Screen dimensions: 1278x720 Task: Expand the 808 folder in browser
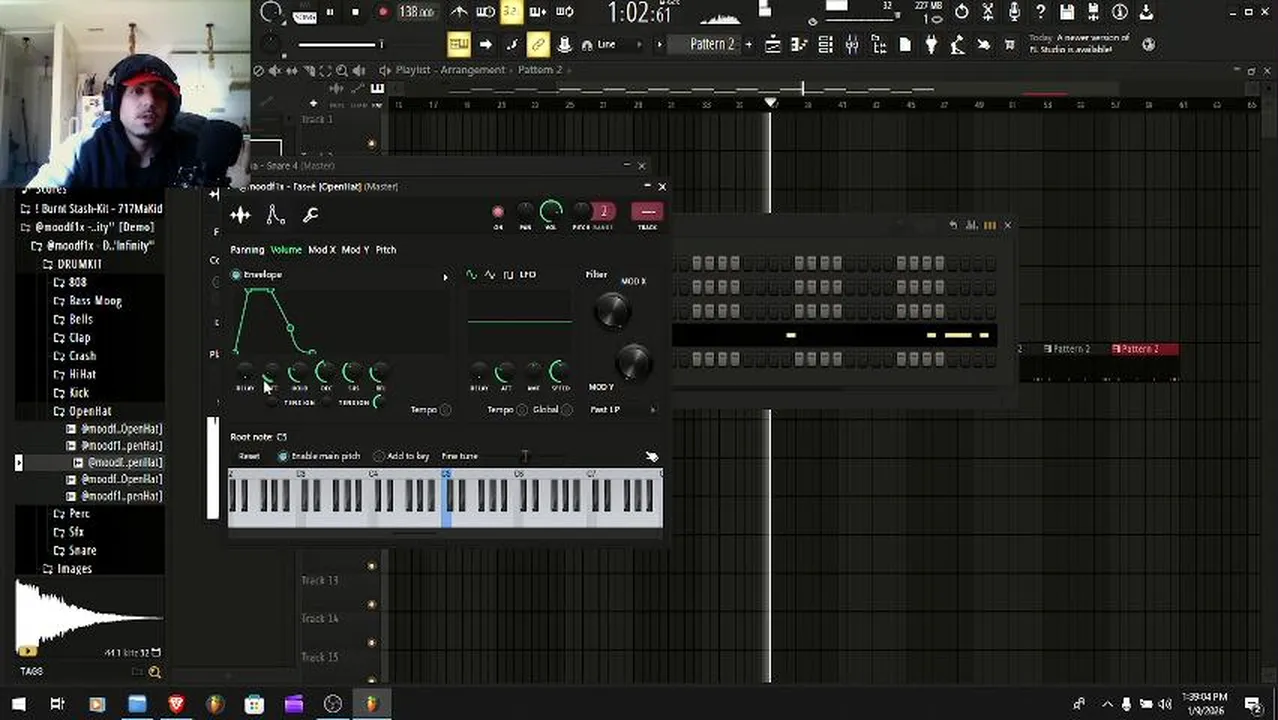pyautogui.click(x=70, y=282)
